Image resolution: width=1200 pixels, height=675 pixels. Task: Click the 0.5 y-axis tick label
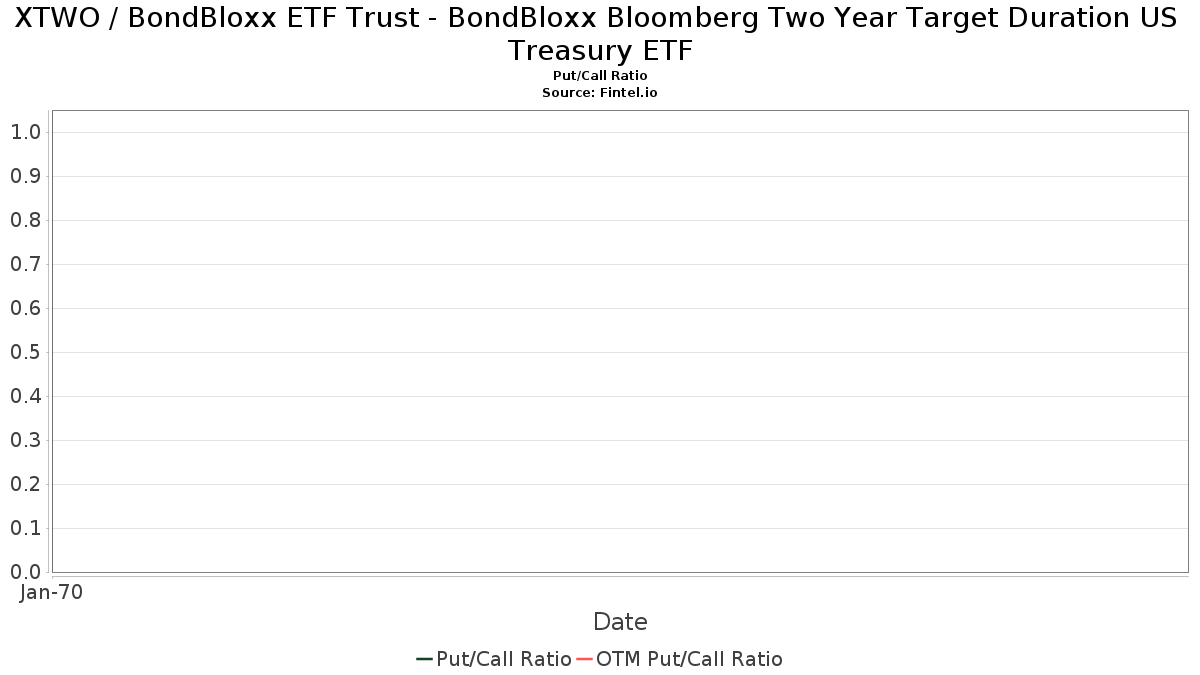(25, 352)
